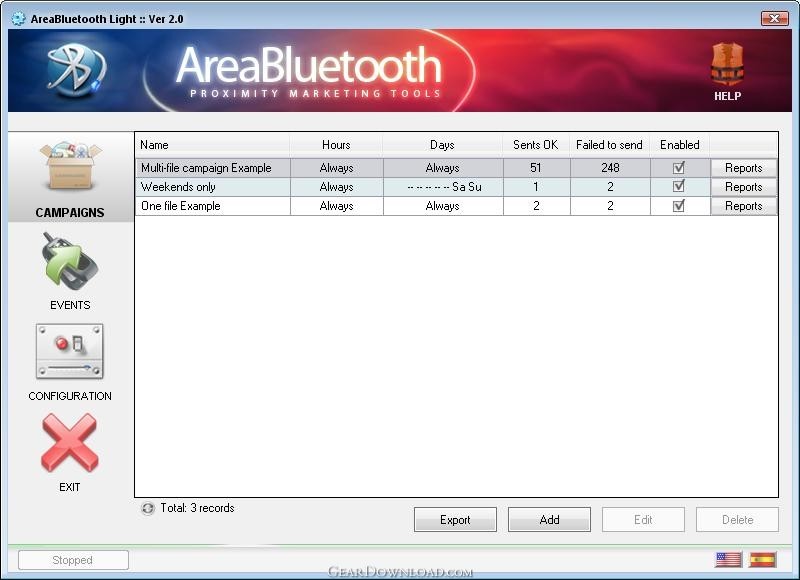The height and width of the screenshot is (580, 800).
Task: Sort by the Hours column header
Action: point(336,145)
